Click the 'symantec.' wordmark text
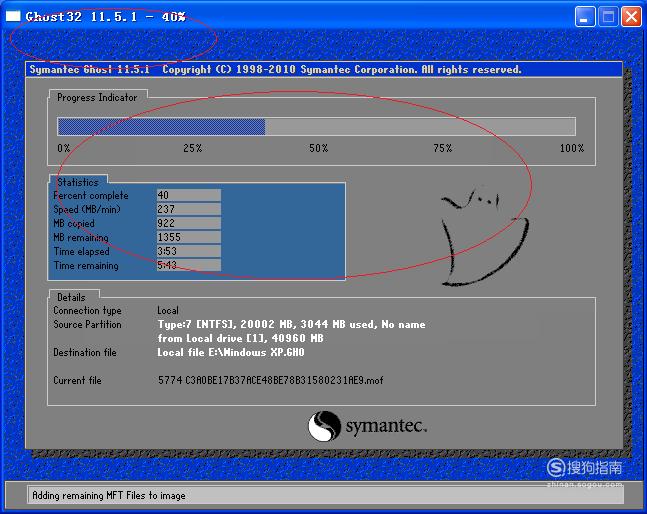The height and width of the screenshot is (514, 647). click(x=386, y=426)
